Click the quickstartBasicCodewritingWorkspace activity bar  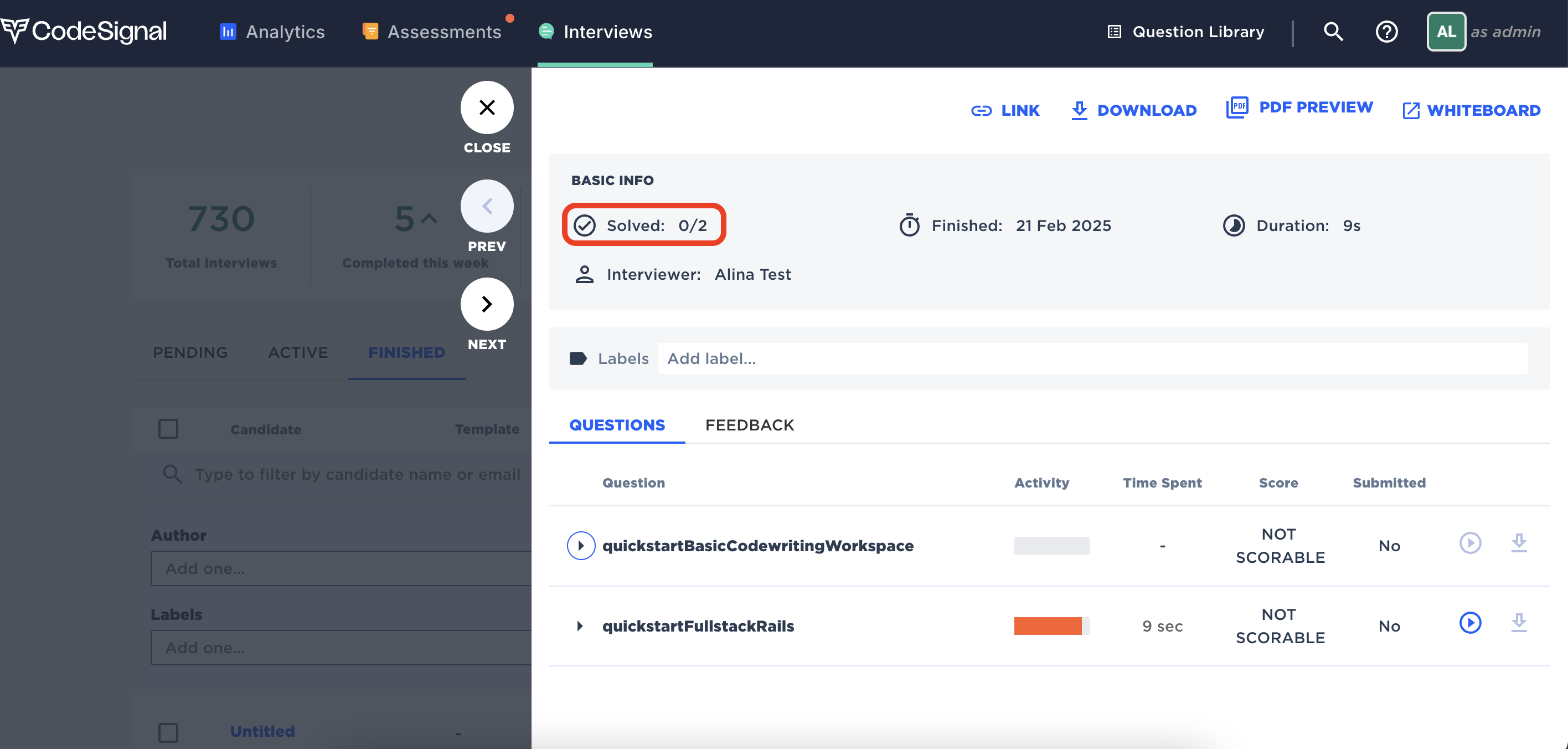pos(1051,546)
